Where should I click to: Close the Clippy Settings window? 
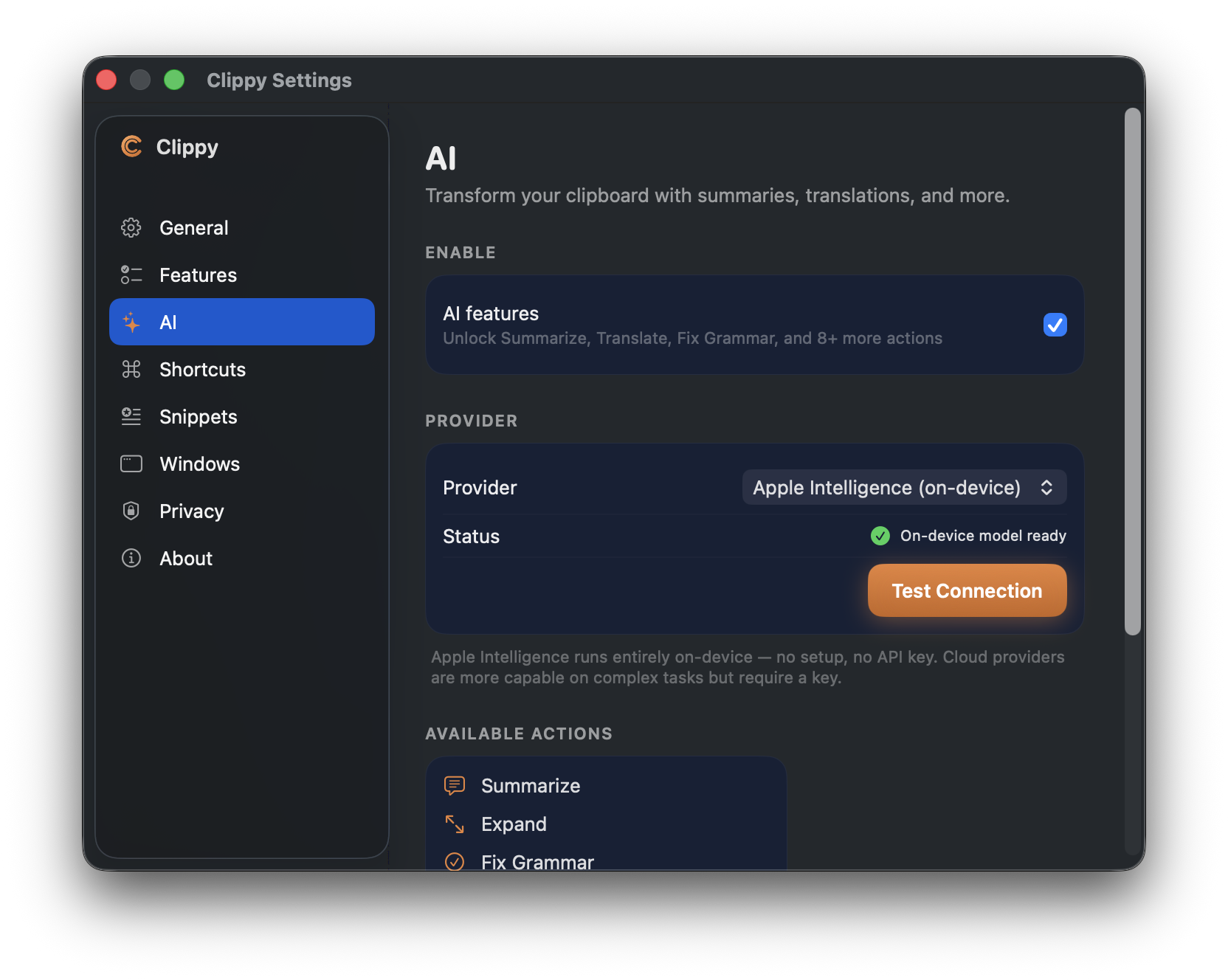click(106, 80)
